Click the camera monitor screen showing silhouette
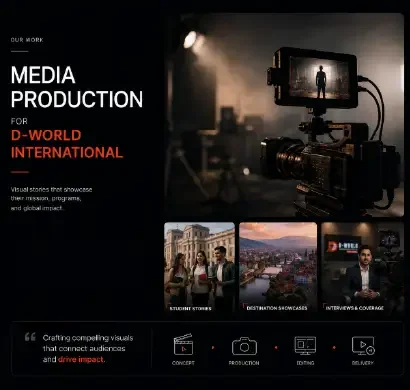 click(x=319, y=77)
